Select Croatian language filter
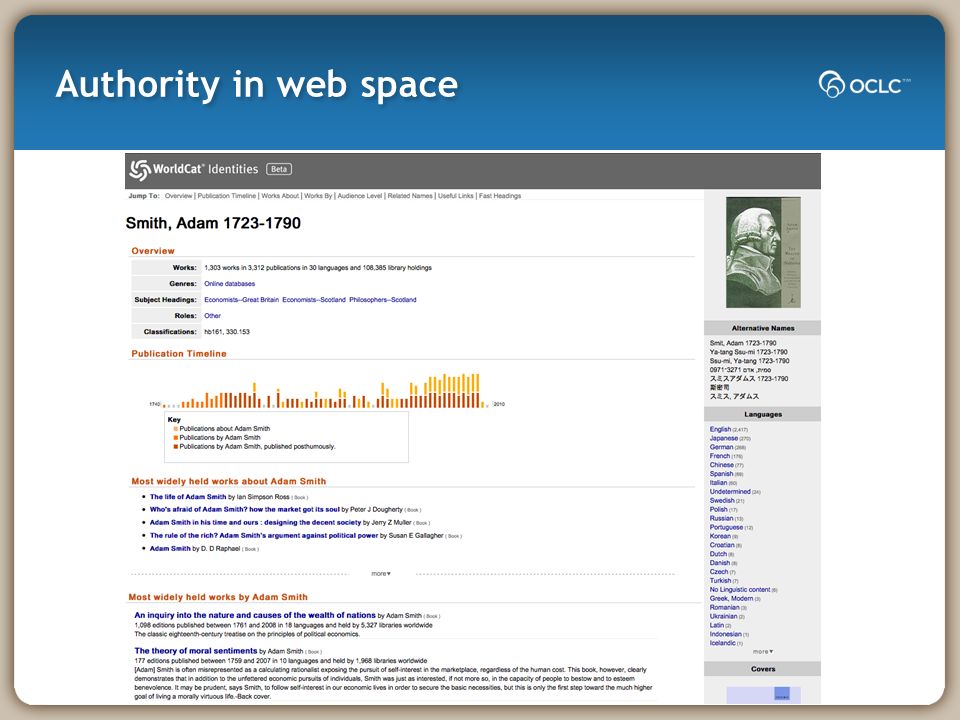This screenshot has width=960, height=720. 722,545
